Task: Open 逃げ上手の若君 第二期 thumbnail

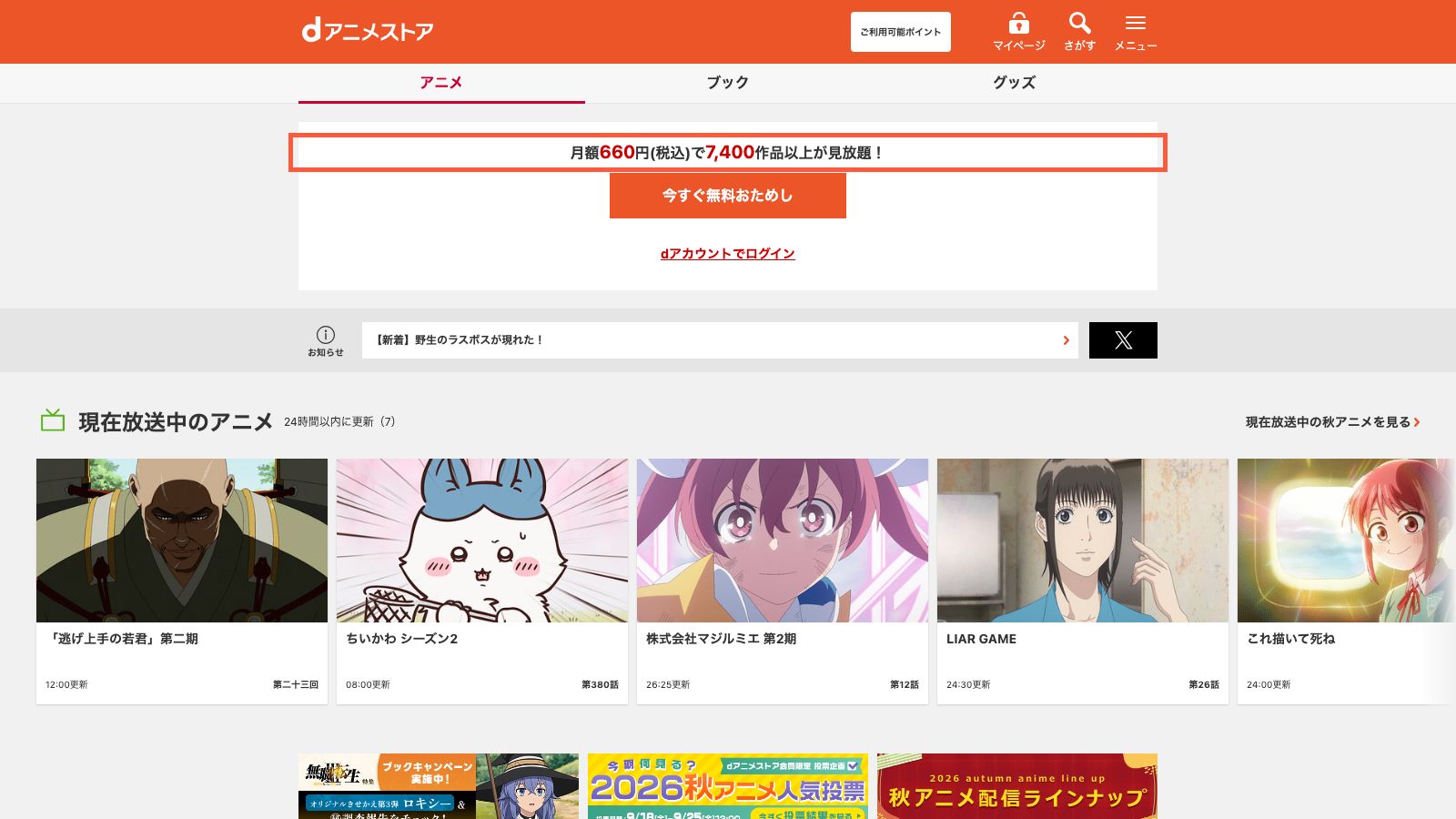Action: (182, 541)
